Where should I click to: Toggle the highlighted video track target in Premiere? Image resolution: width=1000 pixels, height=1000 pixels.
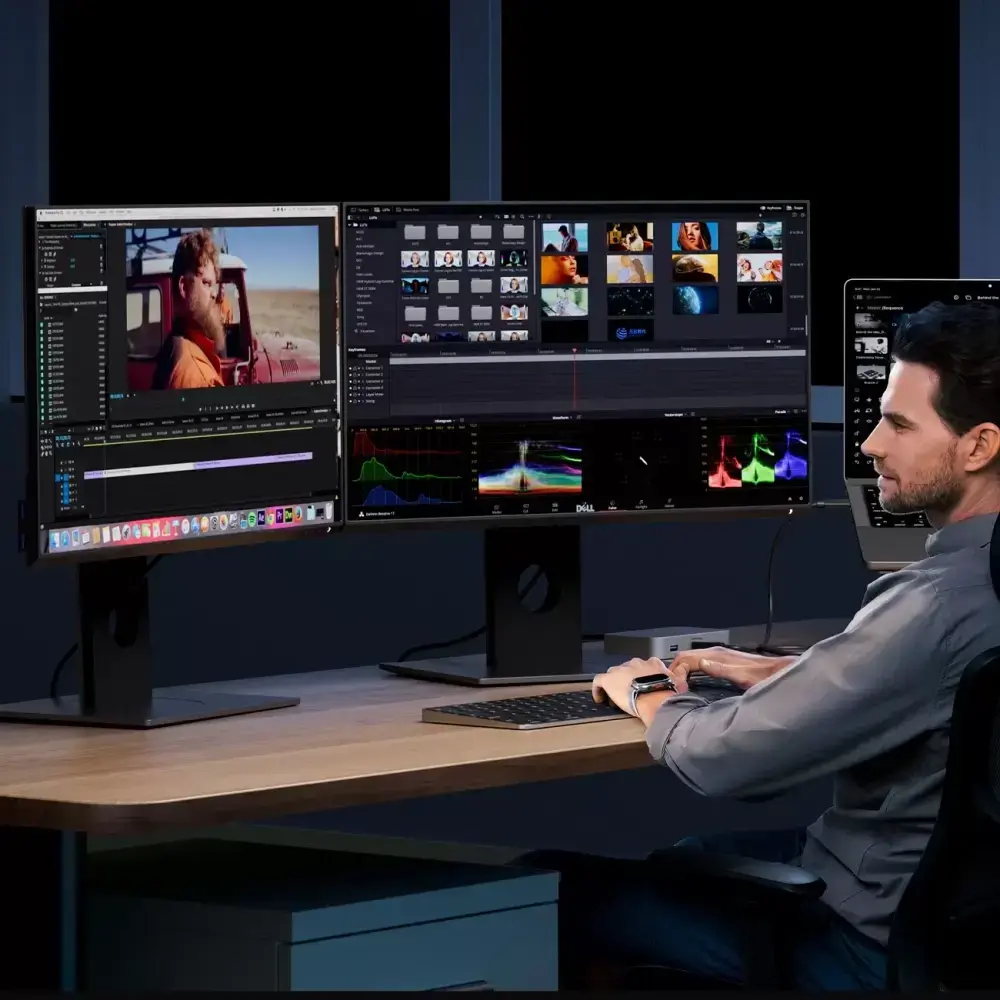pos(68,478)
